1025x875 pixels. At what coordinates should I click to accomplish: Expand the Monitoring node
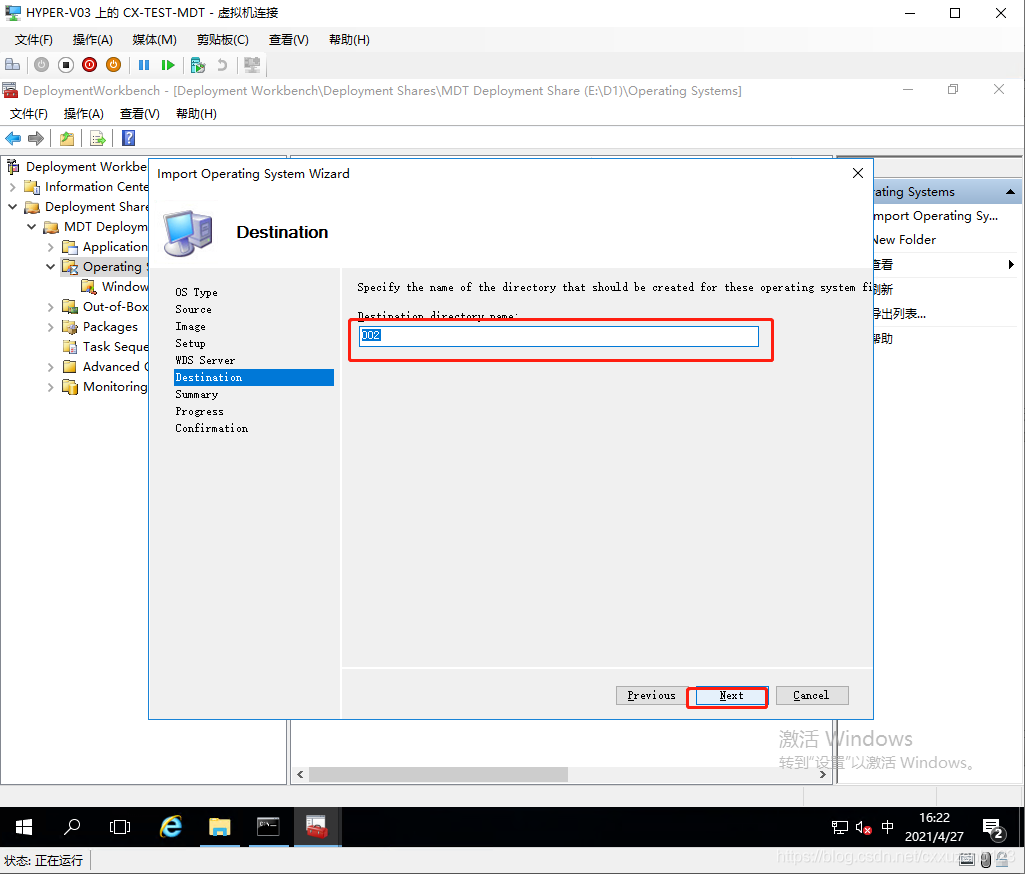click(x=50, y=387)
